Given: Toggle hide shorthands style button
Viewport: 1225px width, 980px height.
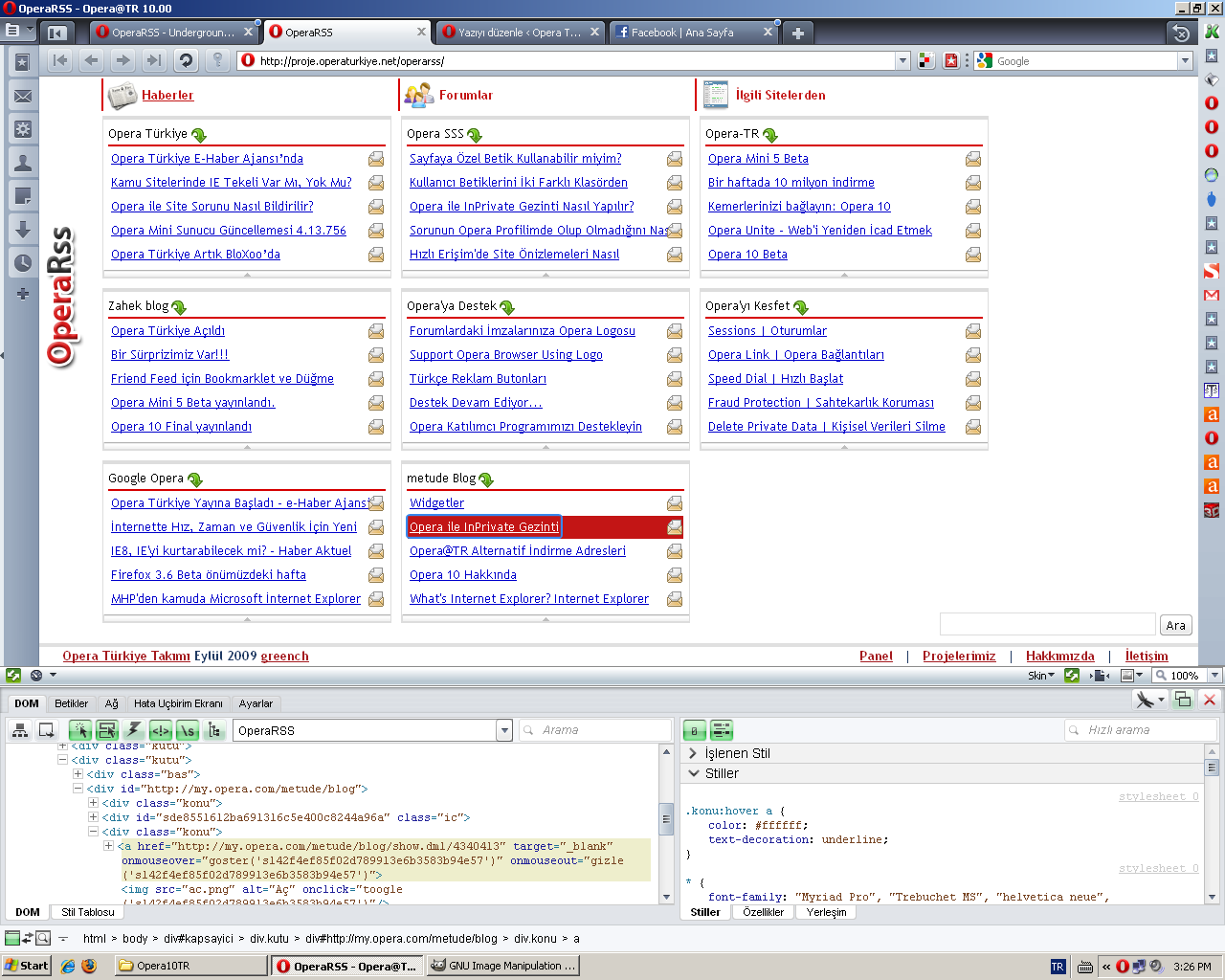Looking at the screenshot, I should (722, 730).
